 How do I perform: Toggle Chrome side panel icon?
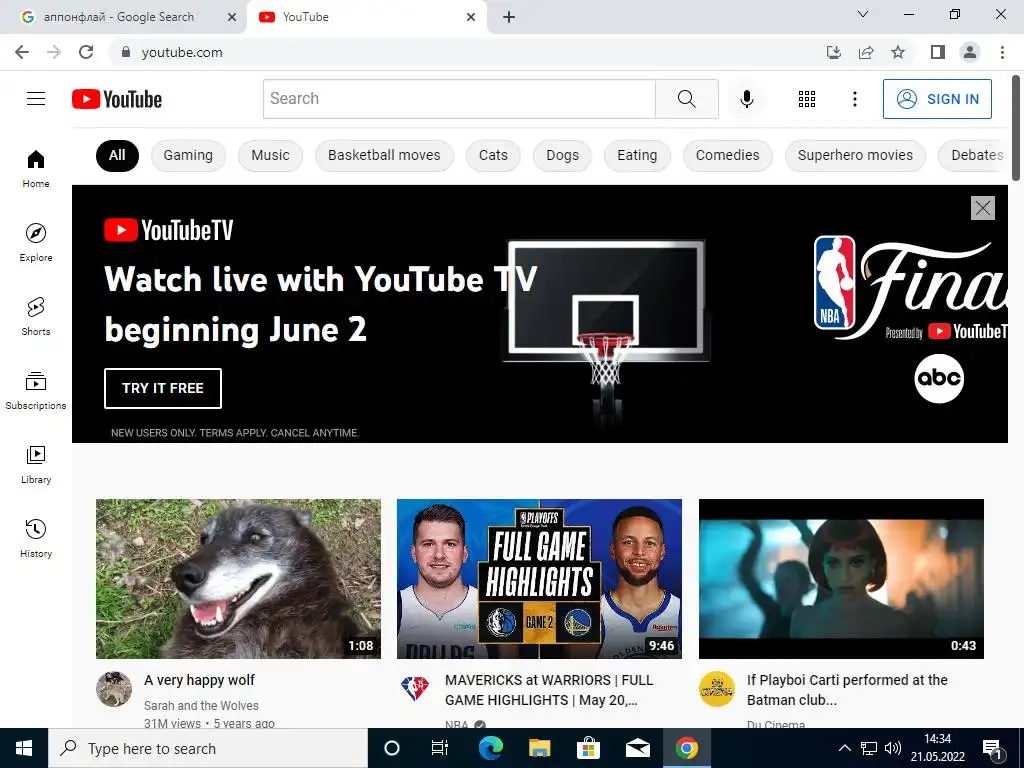938,52
